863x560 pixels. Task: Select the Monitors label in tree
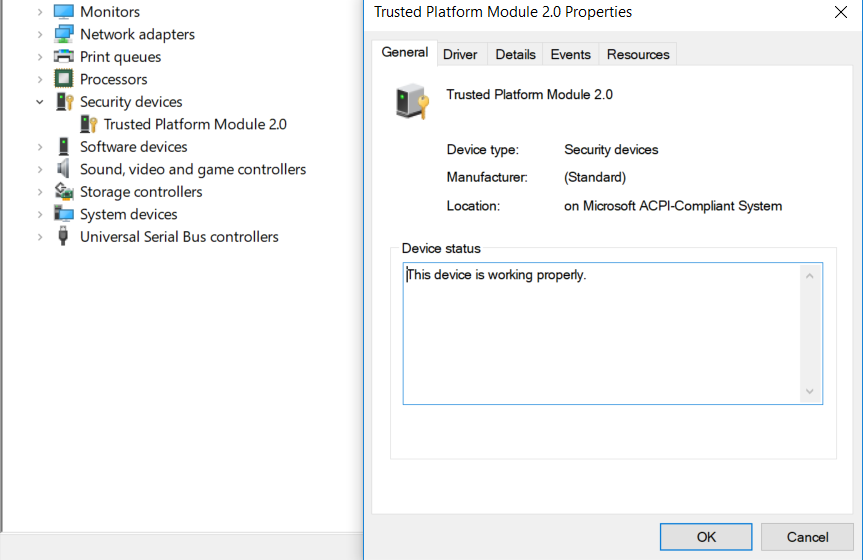coord(110,12)
